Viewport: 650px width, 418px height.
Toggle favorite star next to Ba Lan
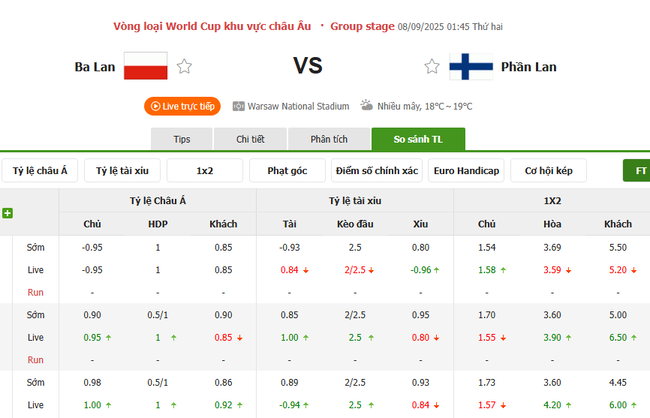(x=184, y=67)
